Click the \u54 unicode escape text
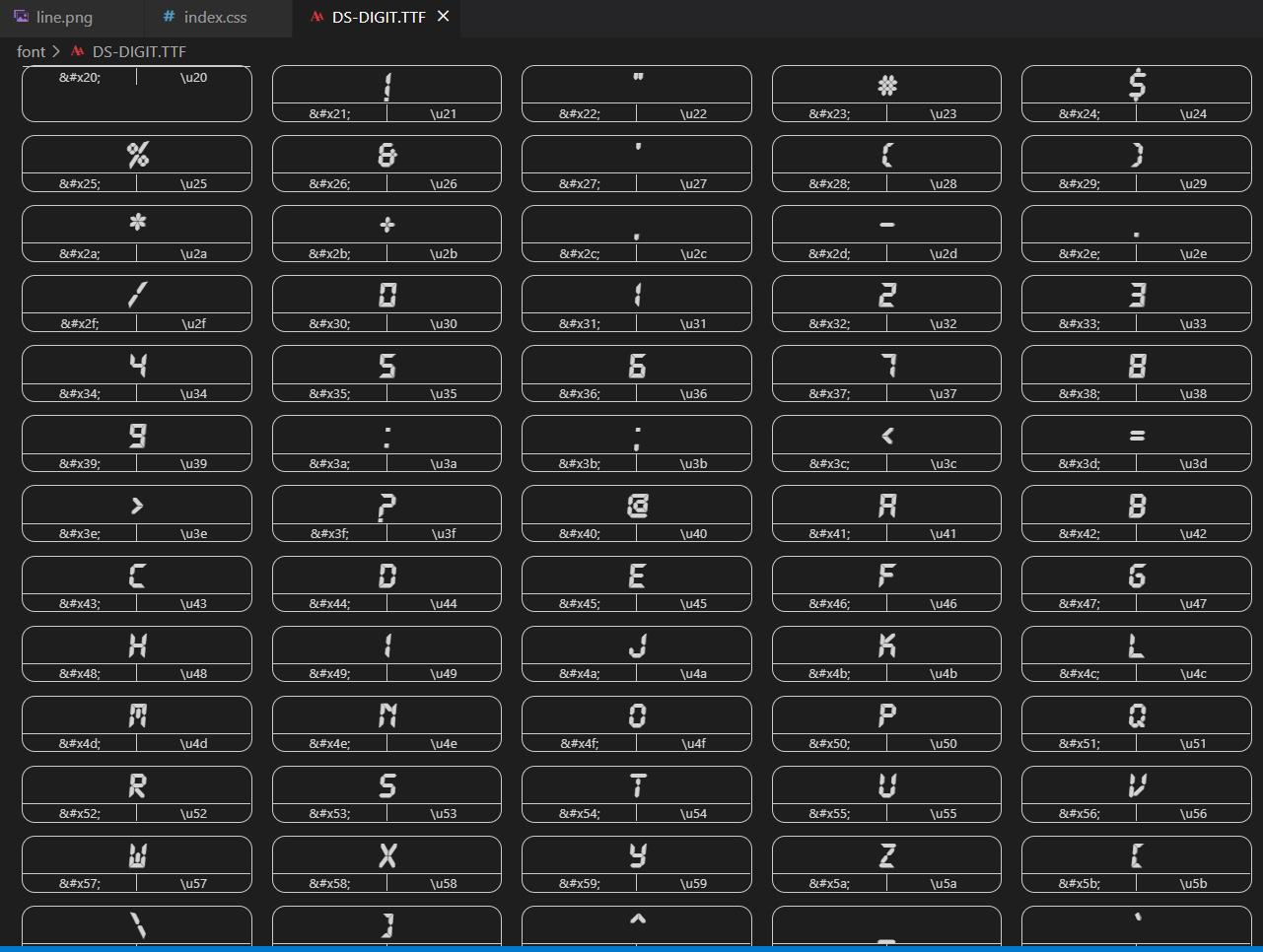Viewport: 1263px width, 952px height. [693, 813]
